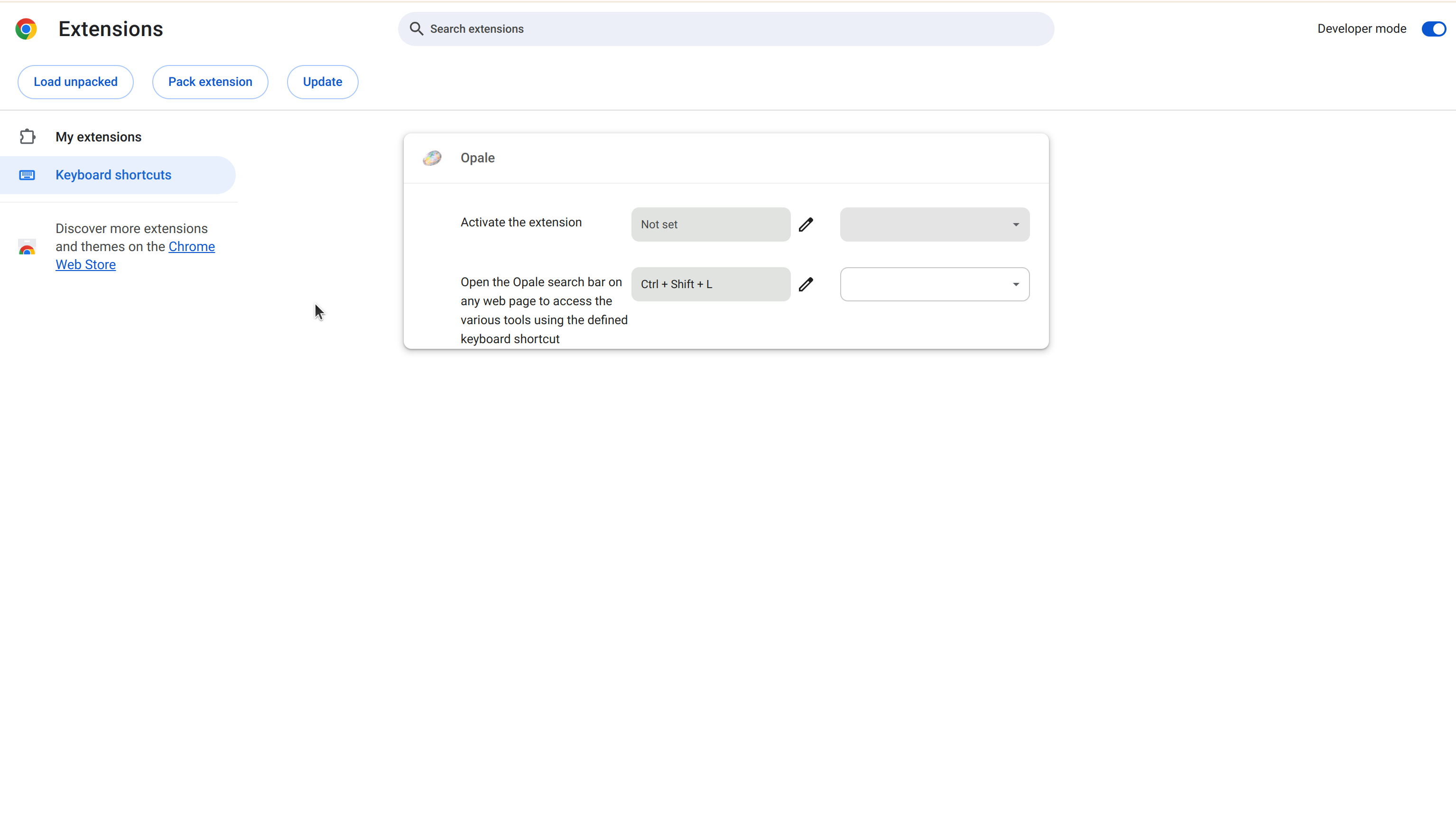Click the My extensions puzzle icon
This screenshot has height=832, width=1456.
(x=28, y=137)
